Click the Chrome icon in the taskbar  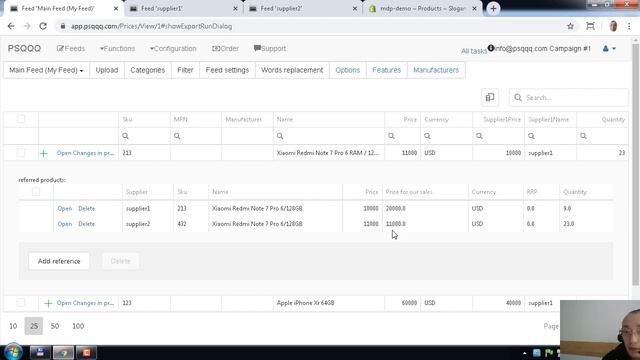point(62,352)
